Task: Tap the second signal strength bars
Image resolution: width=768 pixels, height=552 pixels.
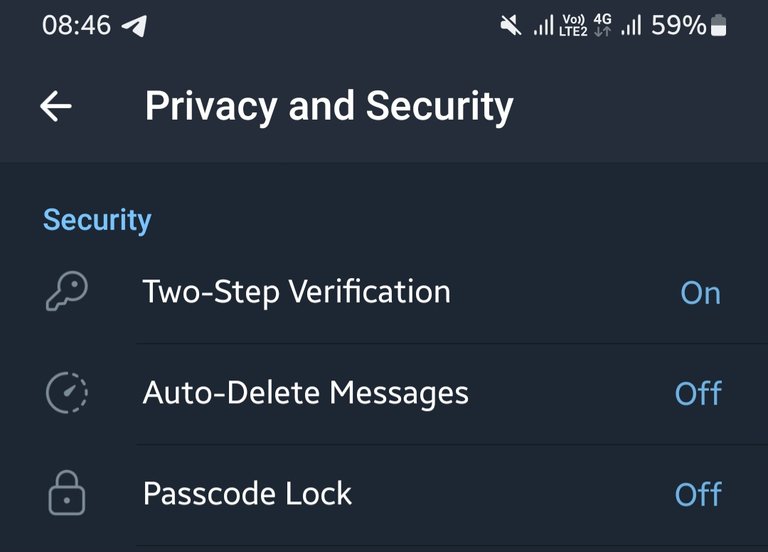Action: (631, 25)
